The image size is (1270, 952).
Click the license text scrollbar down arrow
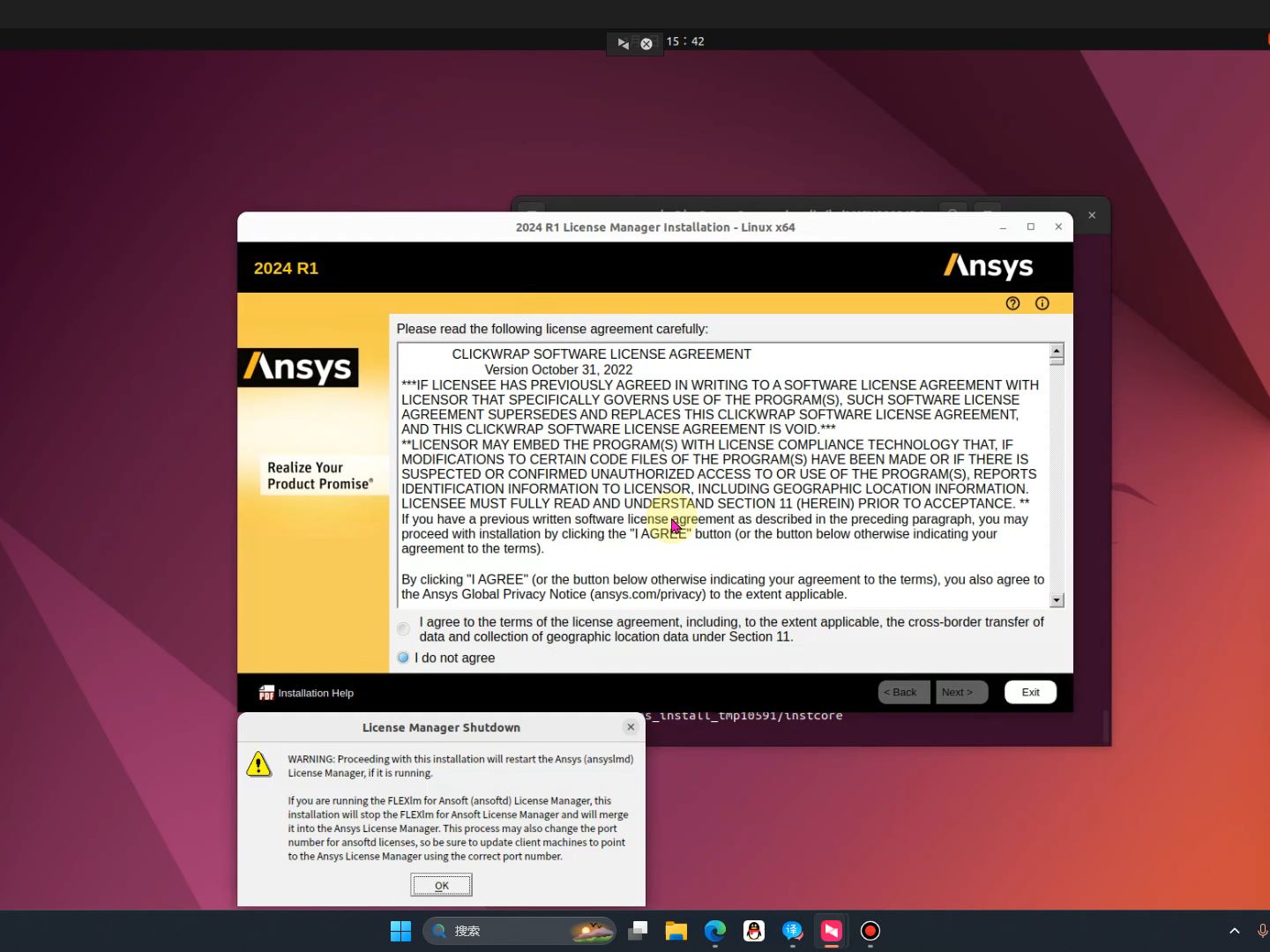[1057, 600]
